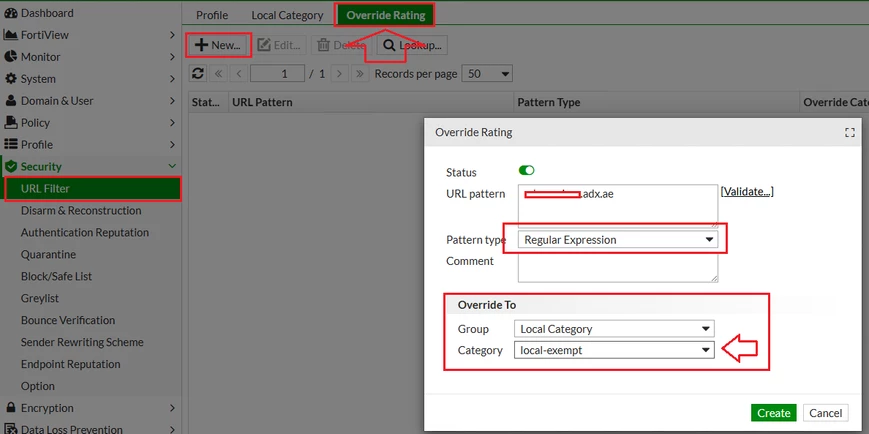Click the Lookup... button

click(x=413, y=45)
